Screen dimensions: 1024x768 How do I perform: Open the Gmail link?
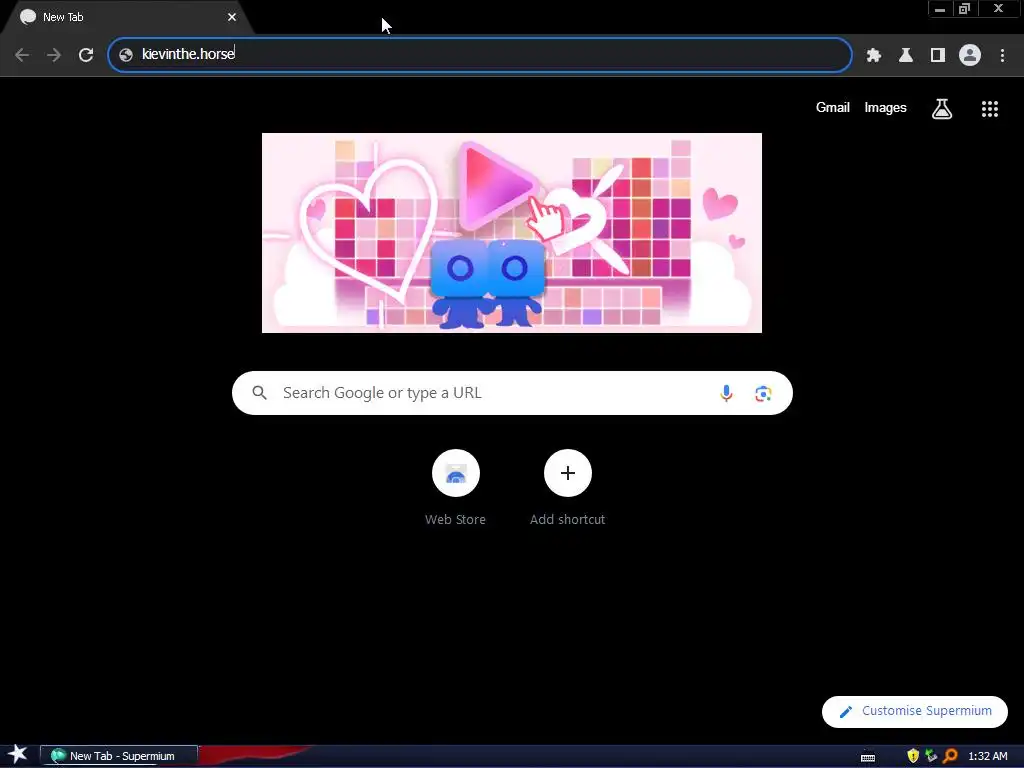(833, 108)
